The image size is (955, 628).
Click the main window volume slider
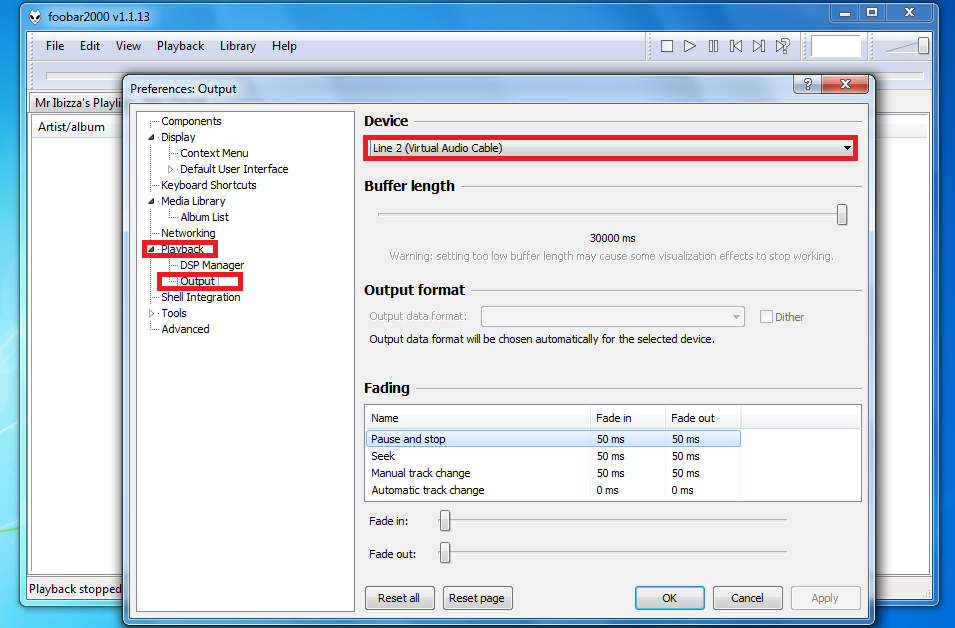(x=907, y=46)
